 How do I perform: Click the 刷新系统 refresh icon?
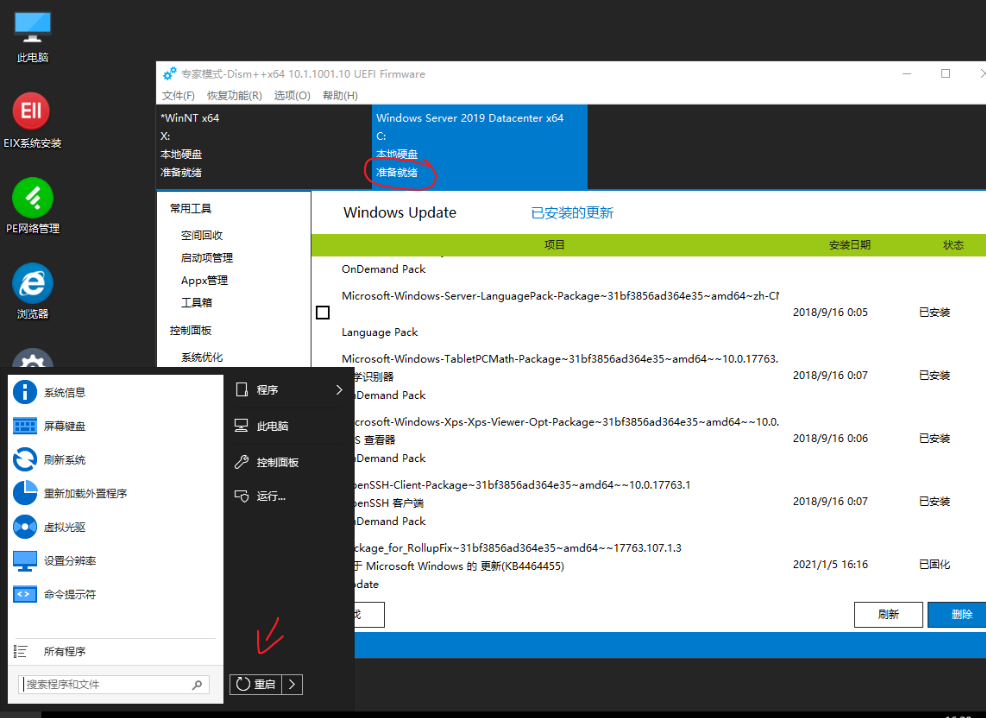click(x=25, y=460)
